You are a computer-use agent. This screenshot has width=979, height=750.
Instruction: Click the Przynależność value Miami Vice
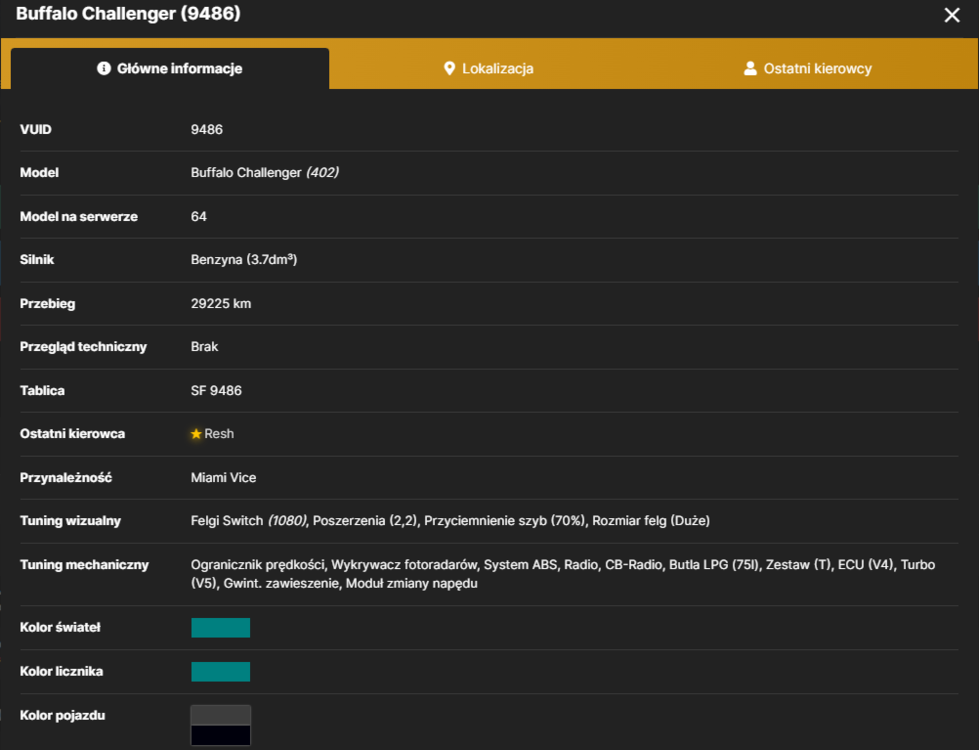click(x=224, y=477)
